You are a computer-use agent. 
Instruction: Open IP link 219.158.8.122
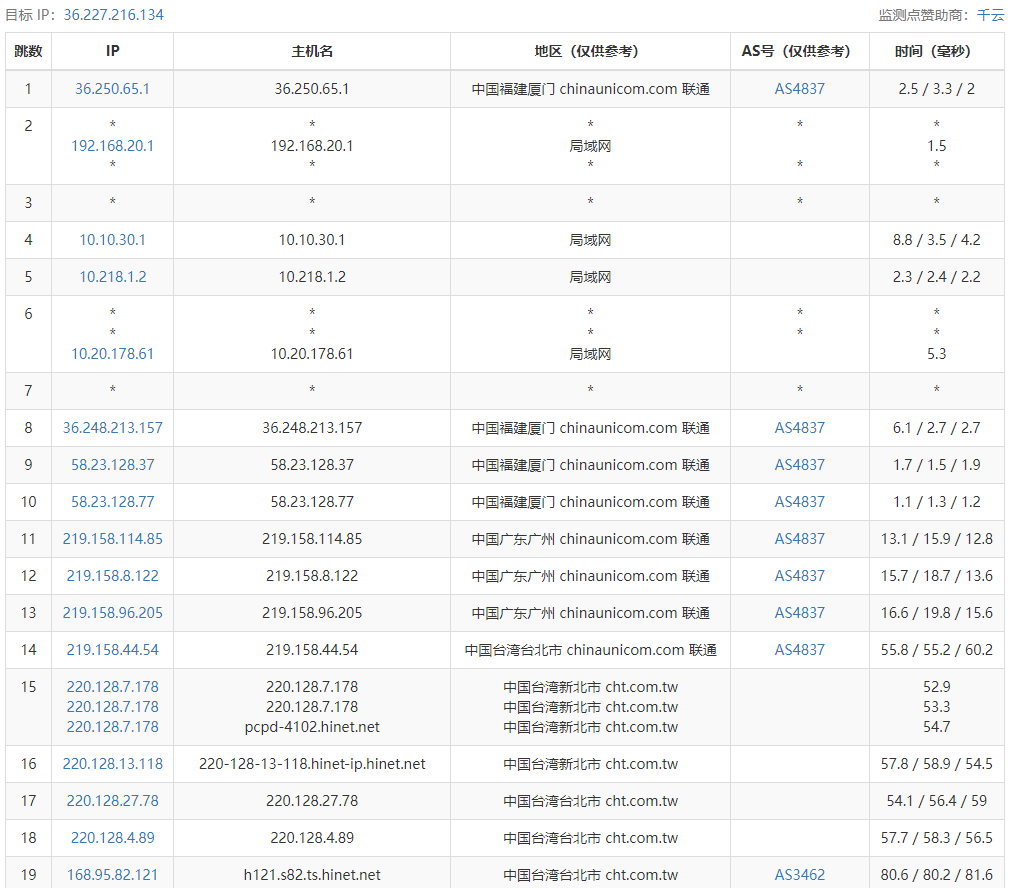(112, 576)
